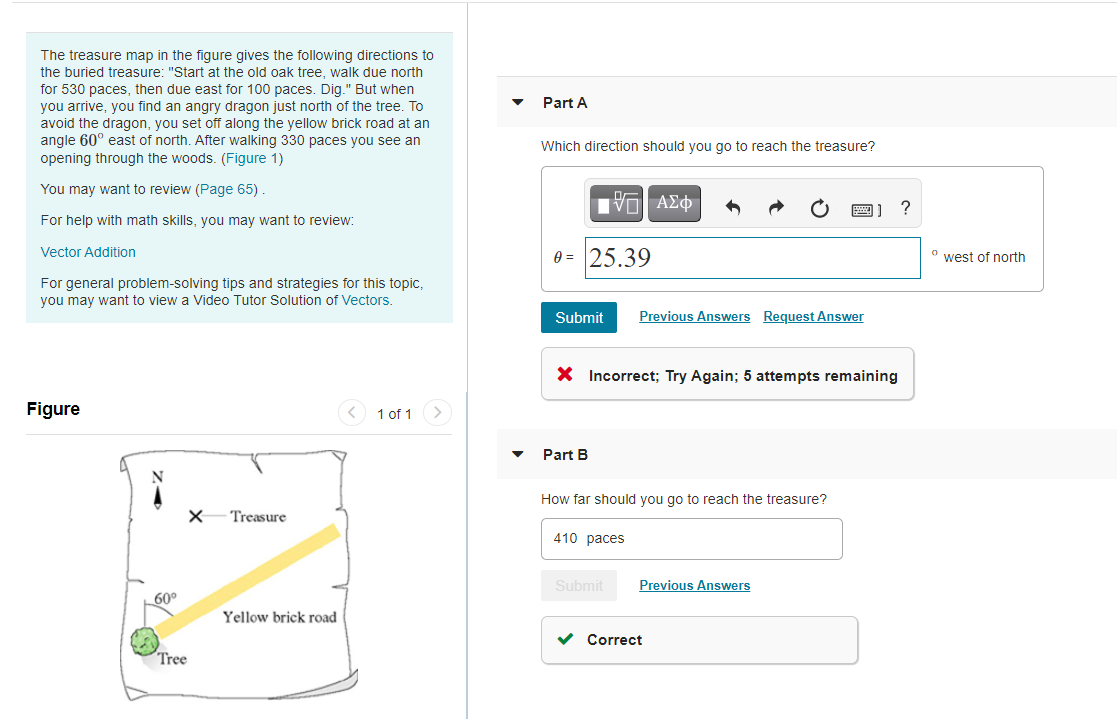Collapse the Part B section

coord(517,454)
